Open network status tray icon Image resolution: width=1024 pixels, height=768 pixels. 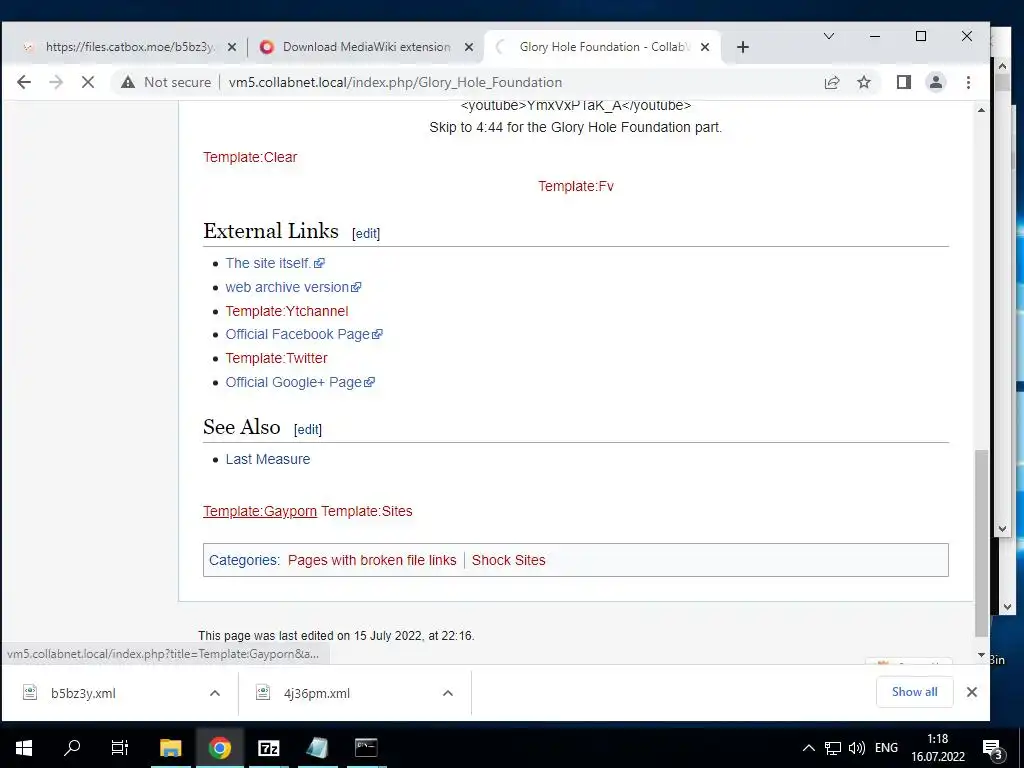point(833,748)
